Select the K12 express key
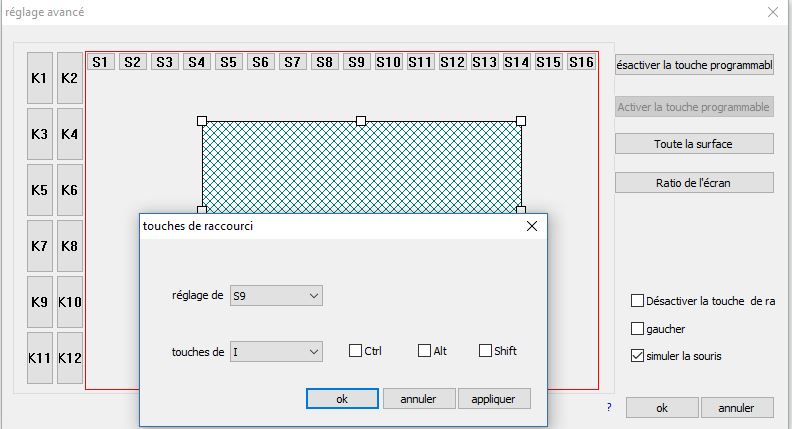 (x=70, y=358)
